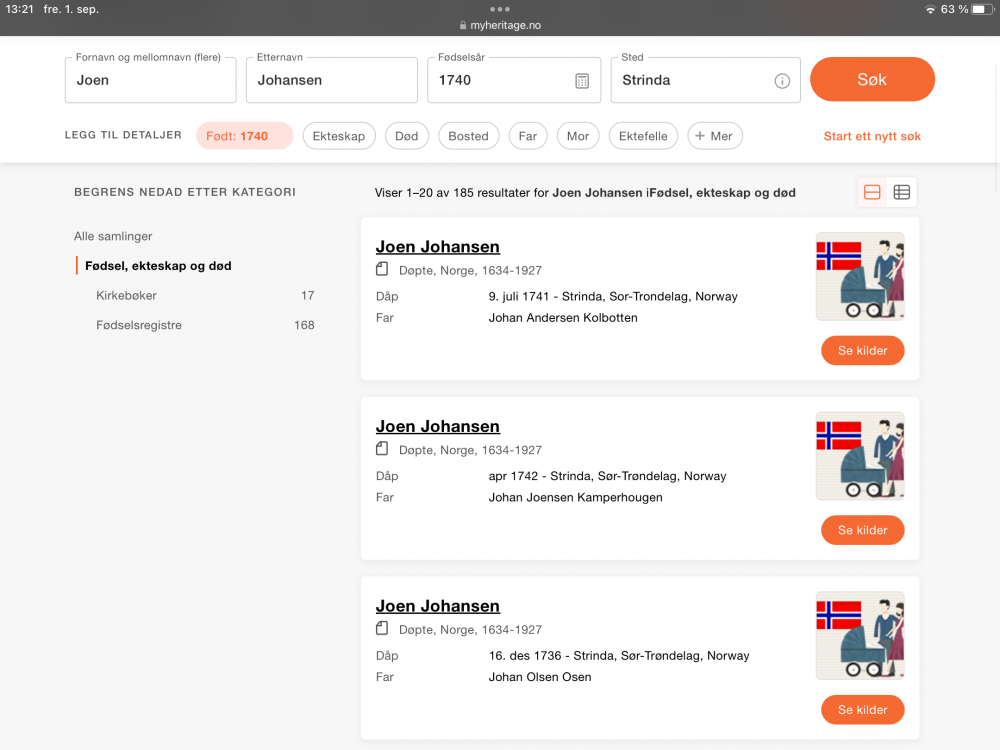This screenshot has width=1000, height=750.
Task: Open Joen Johansen record baptized april 1742
Action: click(x=437, y=427)
